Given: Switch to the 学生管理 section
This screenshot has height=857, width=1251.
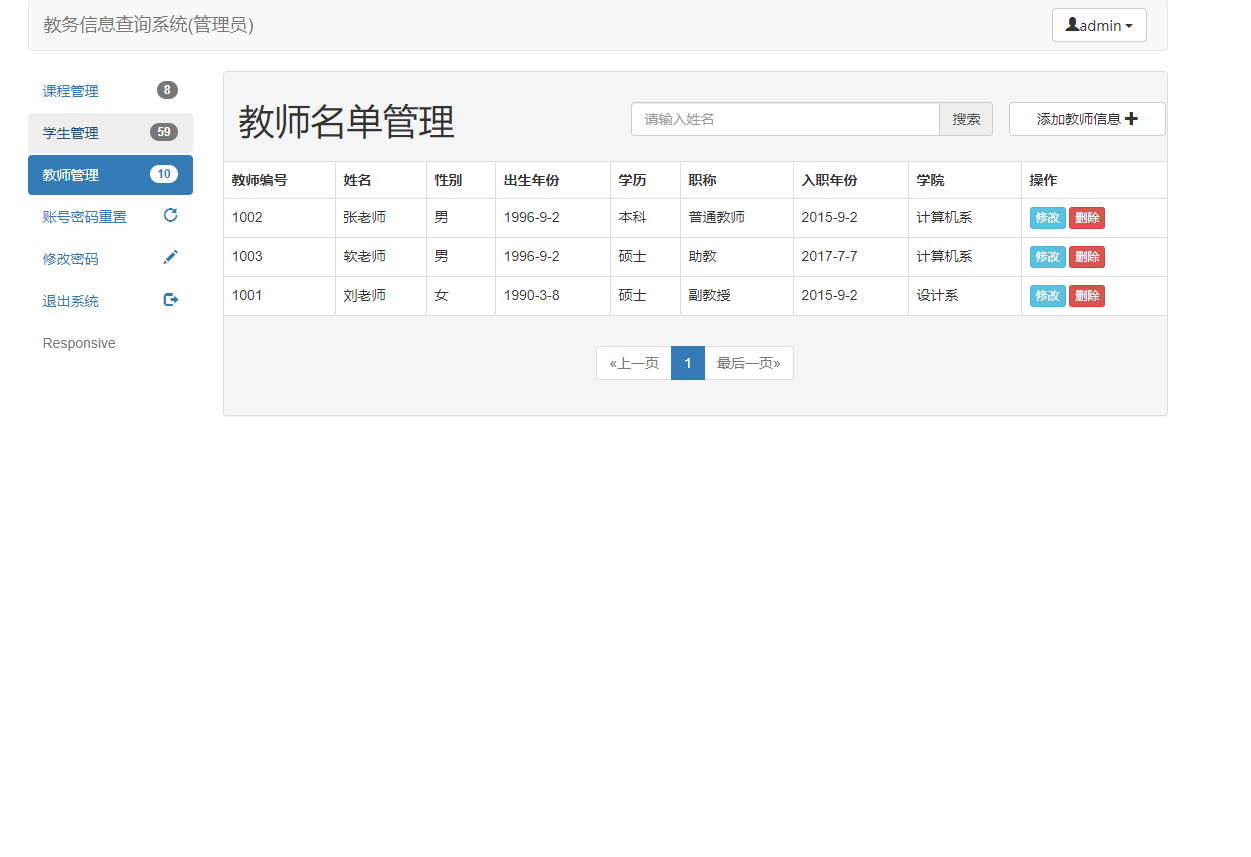Looking at the screenshot, I should (x=70, y=132).
